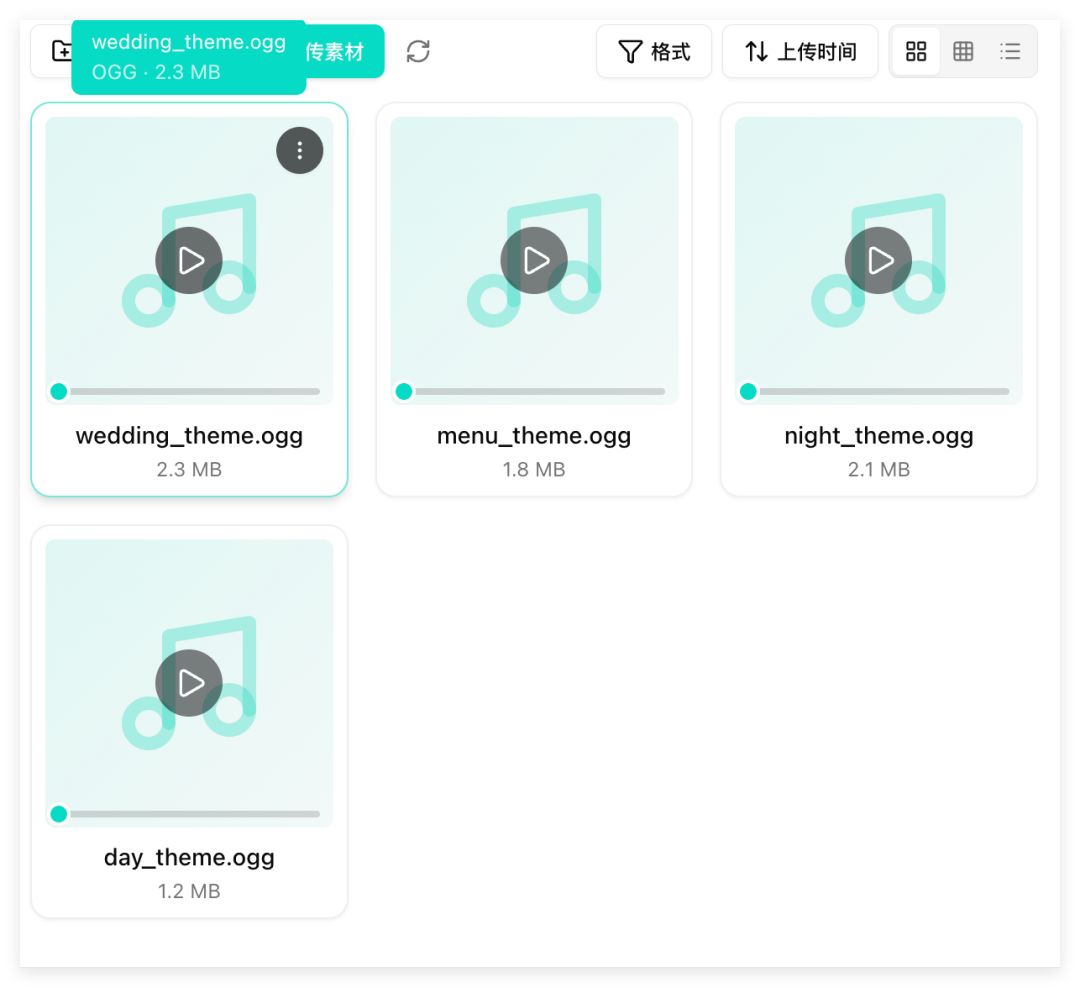Click the wedding_theme.ogg tooltip popup
Screen dimensions: 1080x988
(189, 57)
